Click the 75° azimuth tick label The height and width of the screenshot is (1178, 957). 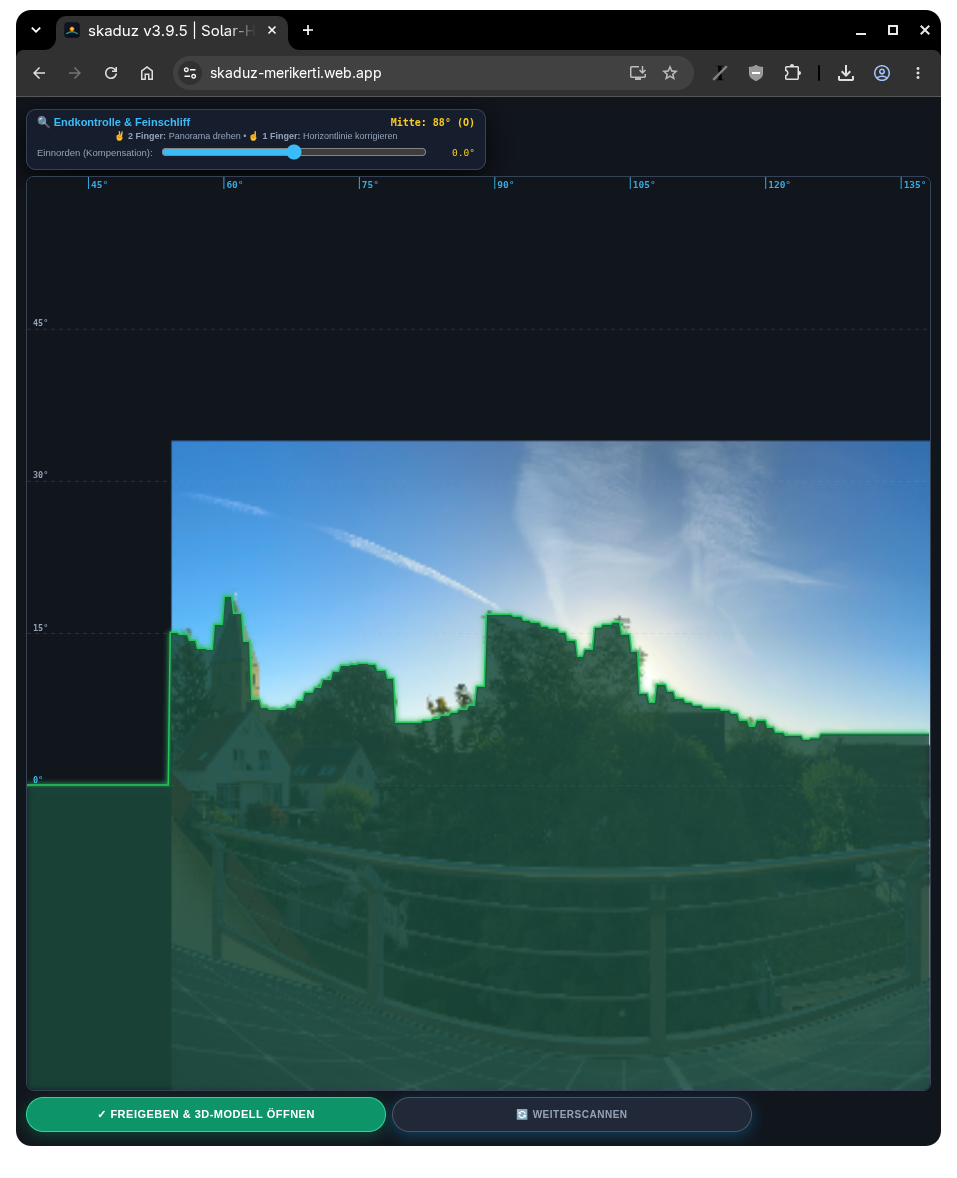(x=370, y=184)
